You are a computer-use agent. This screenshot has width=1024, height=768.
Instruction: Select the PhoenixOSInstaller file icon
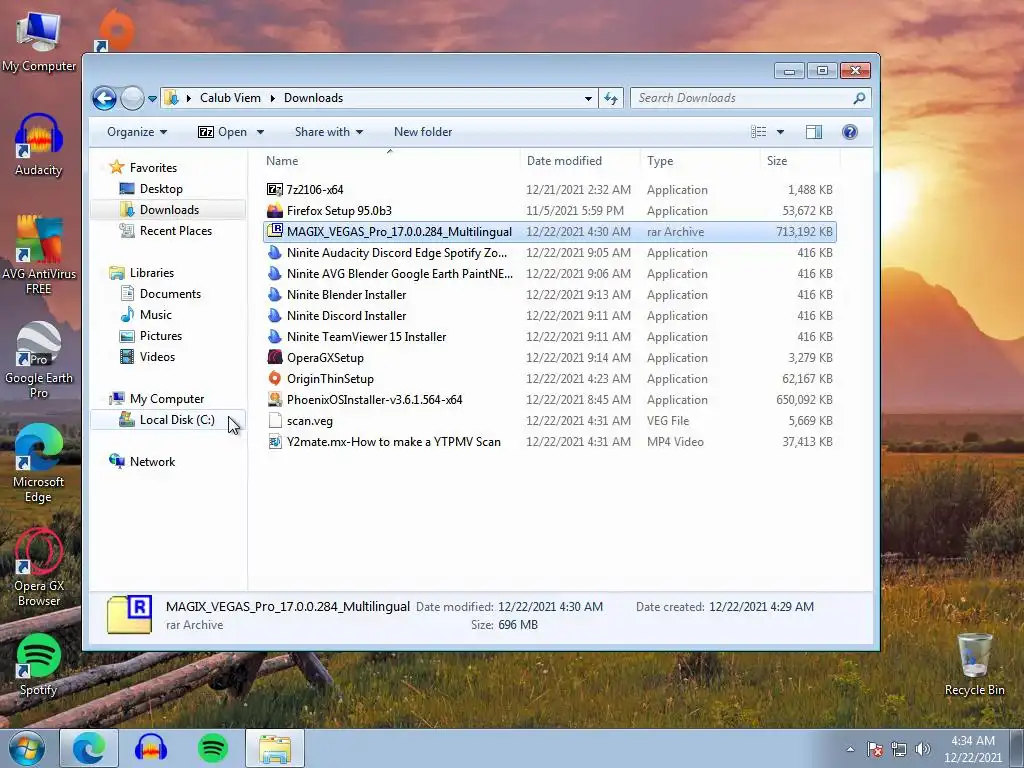pos(275,400)
